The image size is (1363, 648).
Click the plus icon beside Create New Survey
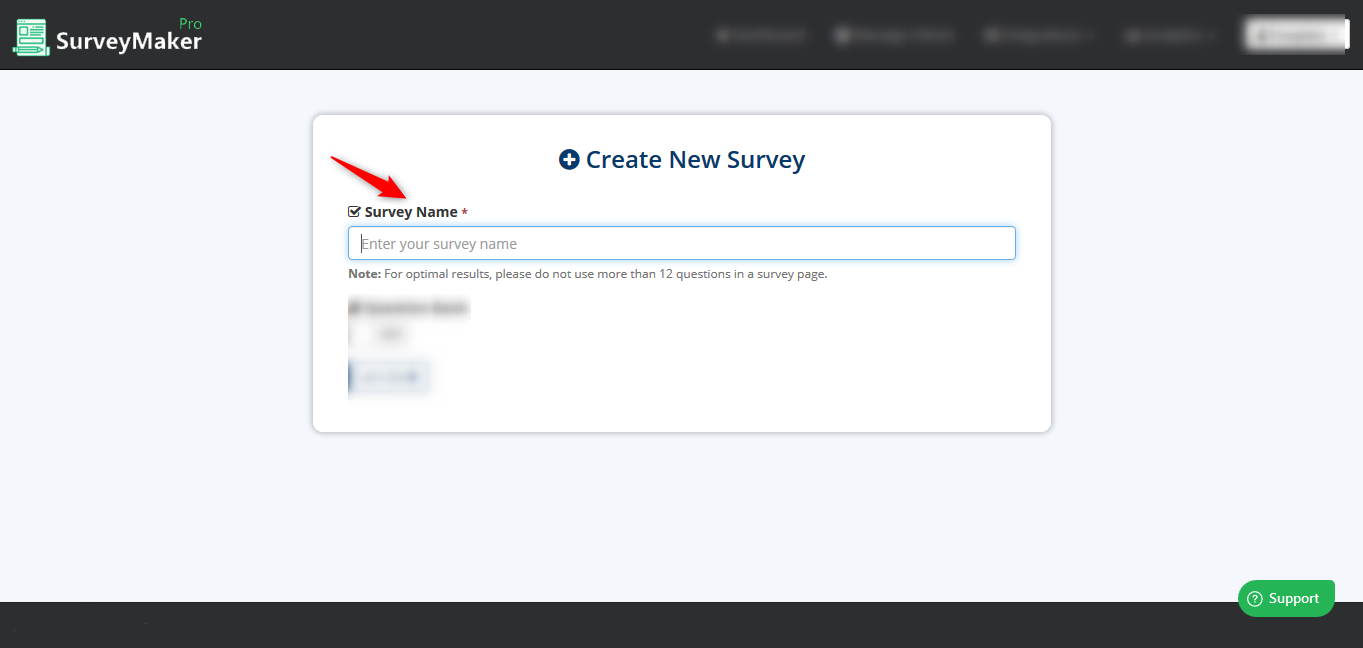(x=568, y=159)
